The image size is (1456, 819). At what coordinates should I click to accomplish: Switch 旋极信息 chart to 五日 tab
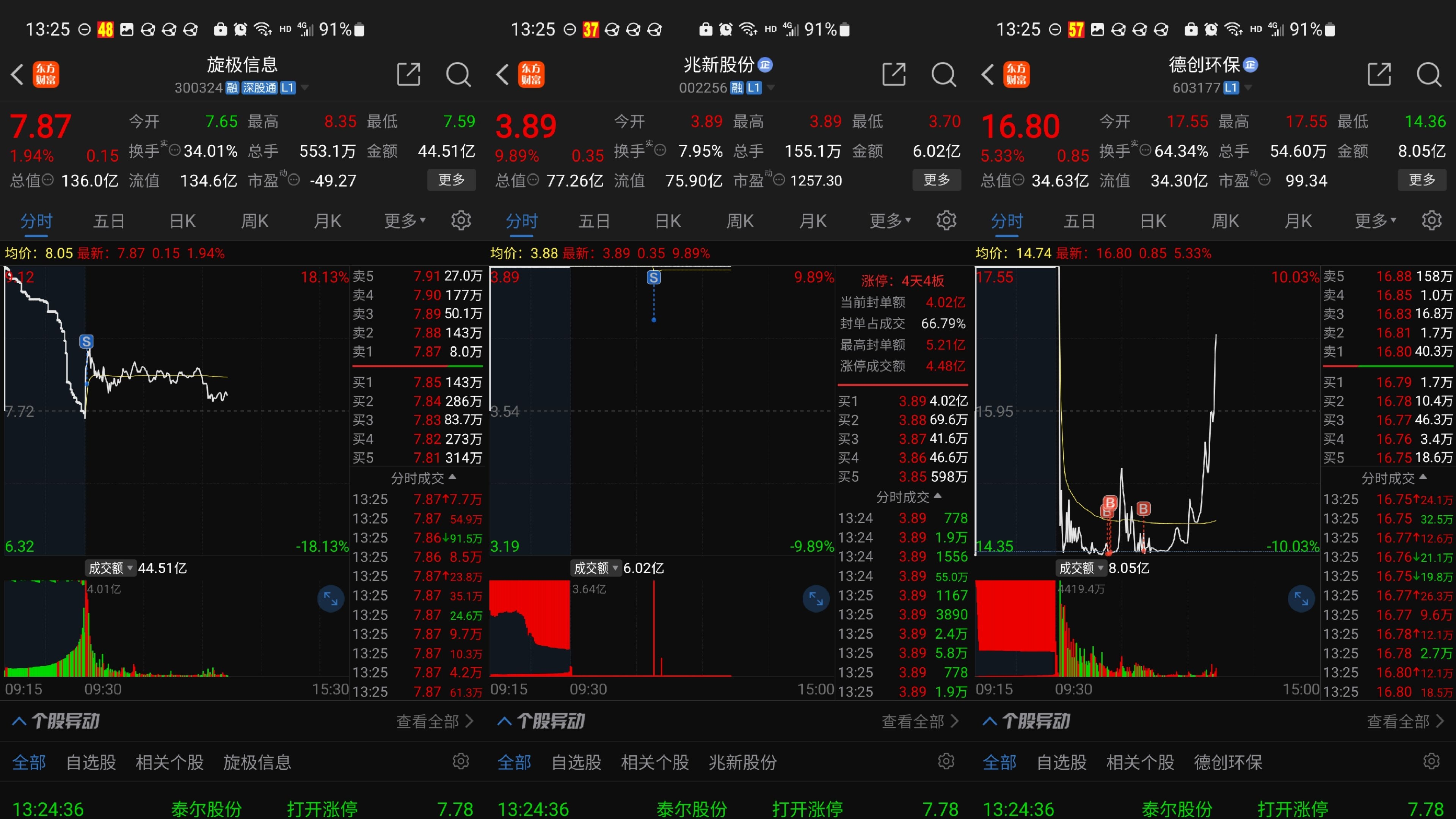click(x=108, y=220)
